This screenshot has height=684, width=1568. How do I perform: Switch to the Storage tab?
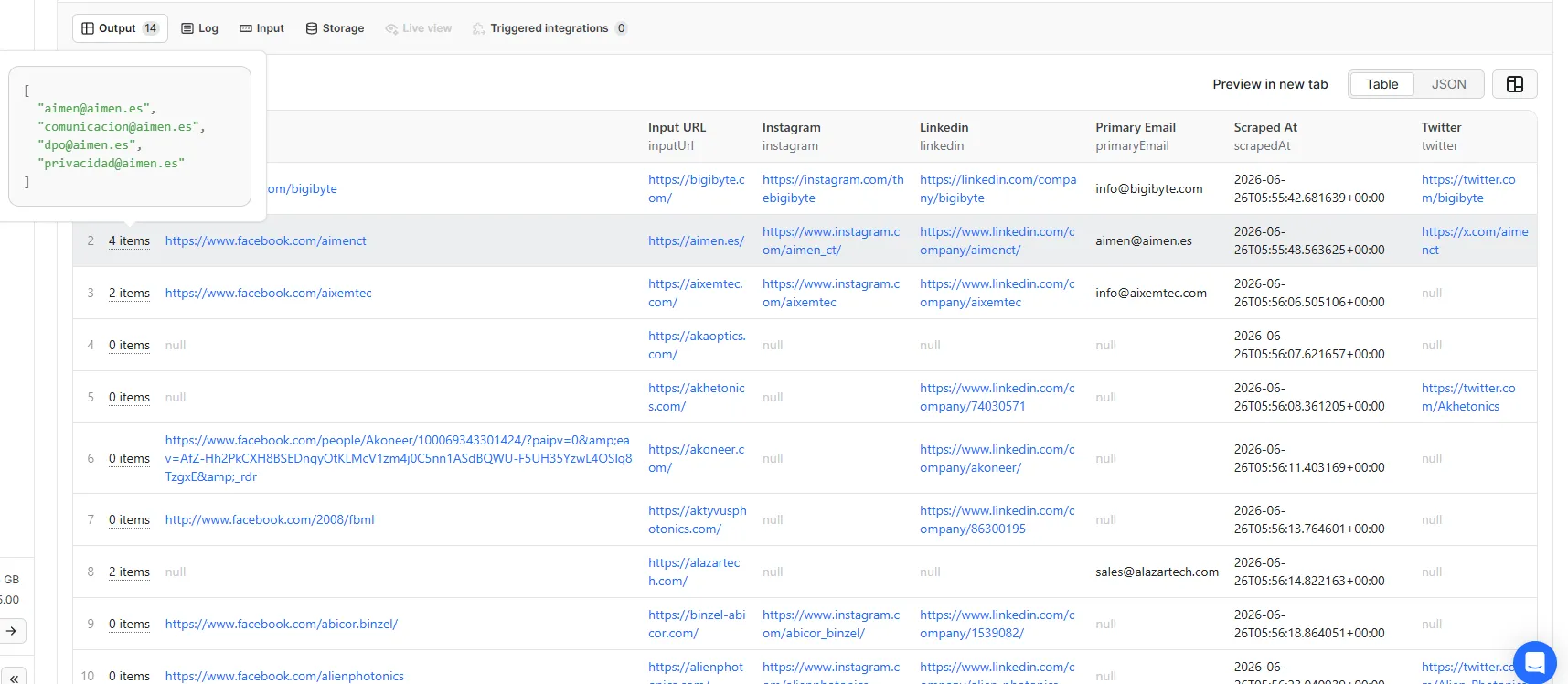(335, 28)
